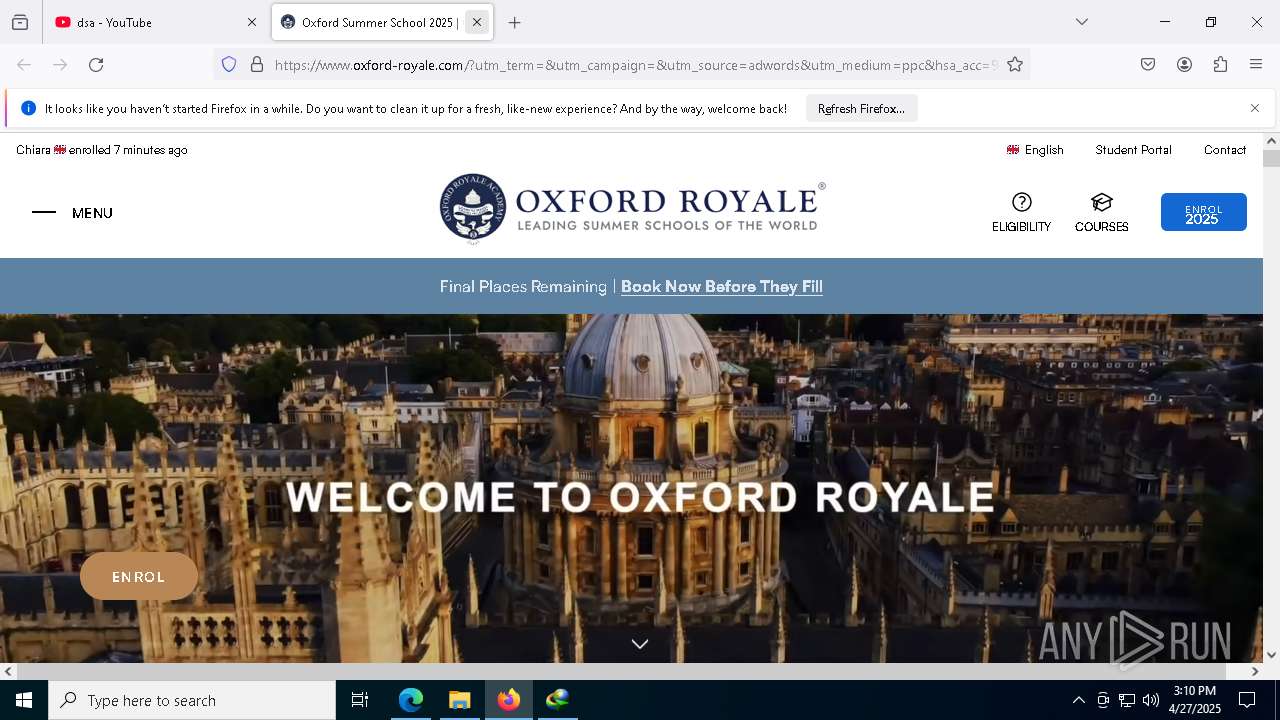1280x720 pixels.
Task: Launch Microsoft Edge from taskbar
Action: [411, 700]
